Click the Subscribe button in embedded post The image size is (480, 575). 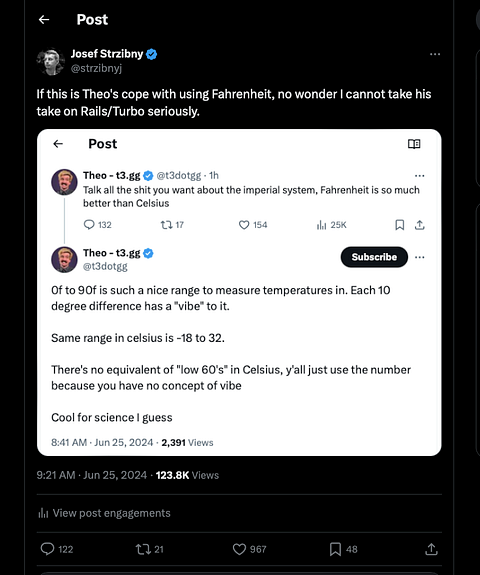374,257
